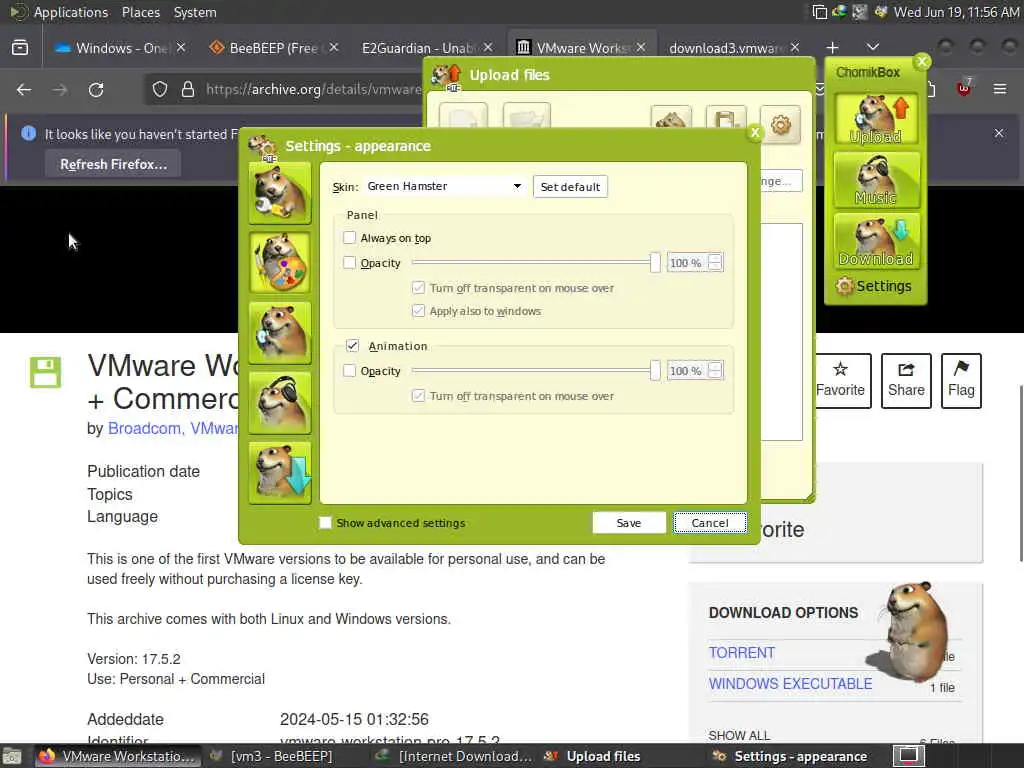Image resolution: width=1024 pixels, height=768 pixels.
Task: Click the page vertical scrollbar
Action: coord(1020,473)
